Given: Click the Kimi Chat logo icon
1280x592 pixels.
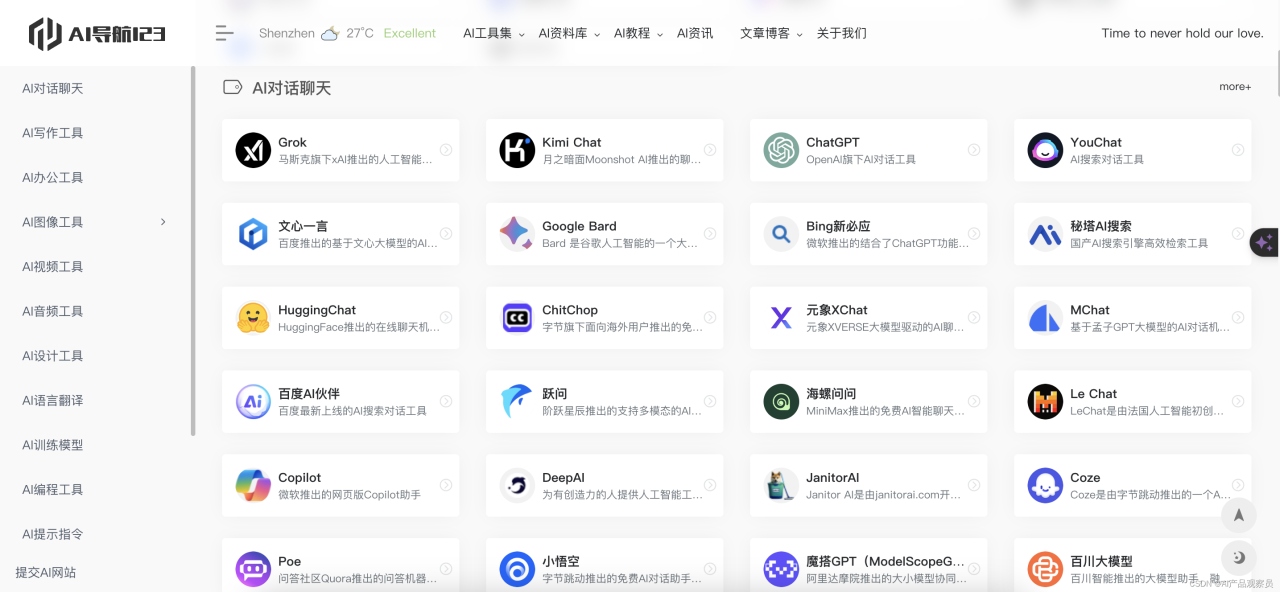Looking at the screenshot, I should click(x=517, y=150).
